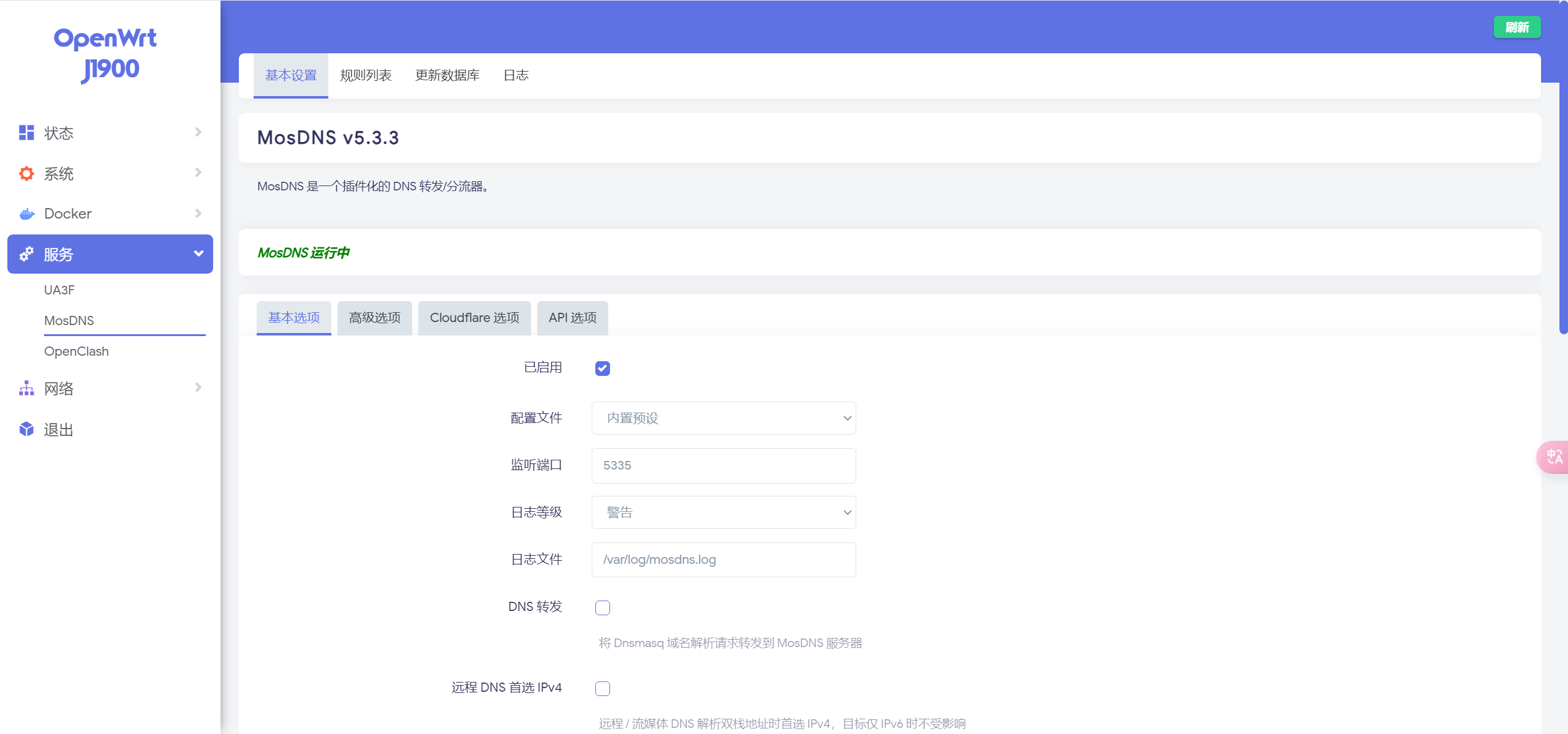Open the 配置文件 dropdown
Image resolution: width=1568 pixels, height=734 pixels.
click(723, 418)
